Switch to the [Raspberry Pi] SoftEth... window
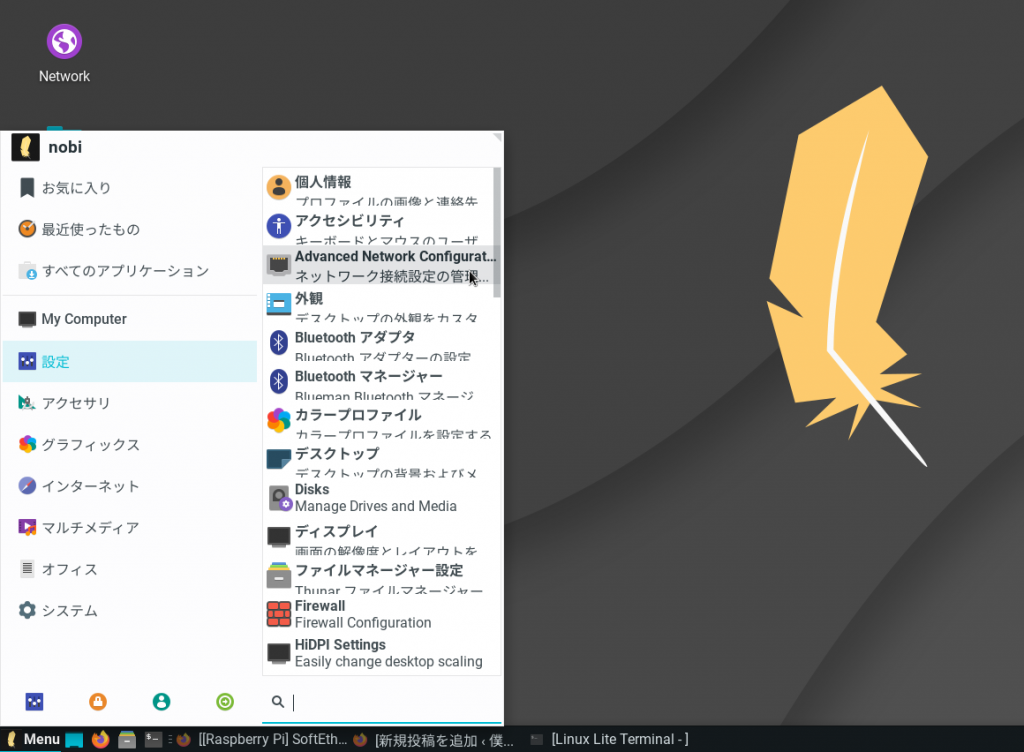The image size is (1024, 752). (261, 740)
